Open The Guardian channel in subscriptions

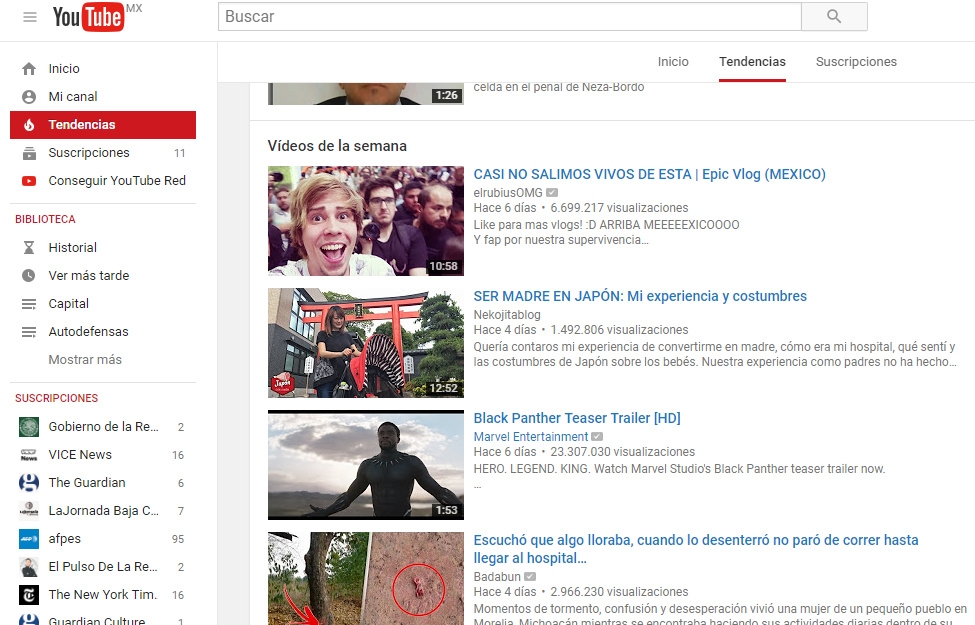click(x=86, y=483)
